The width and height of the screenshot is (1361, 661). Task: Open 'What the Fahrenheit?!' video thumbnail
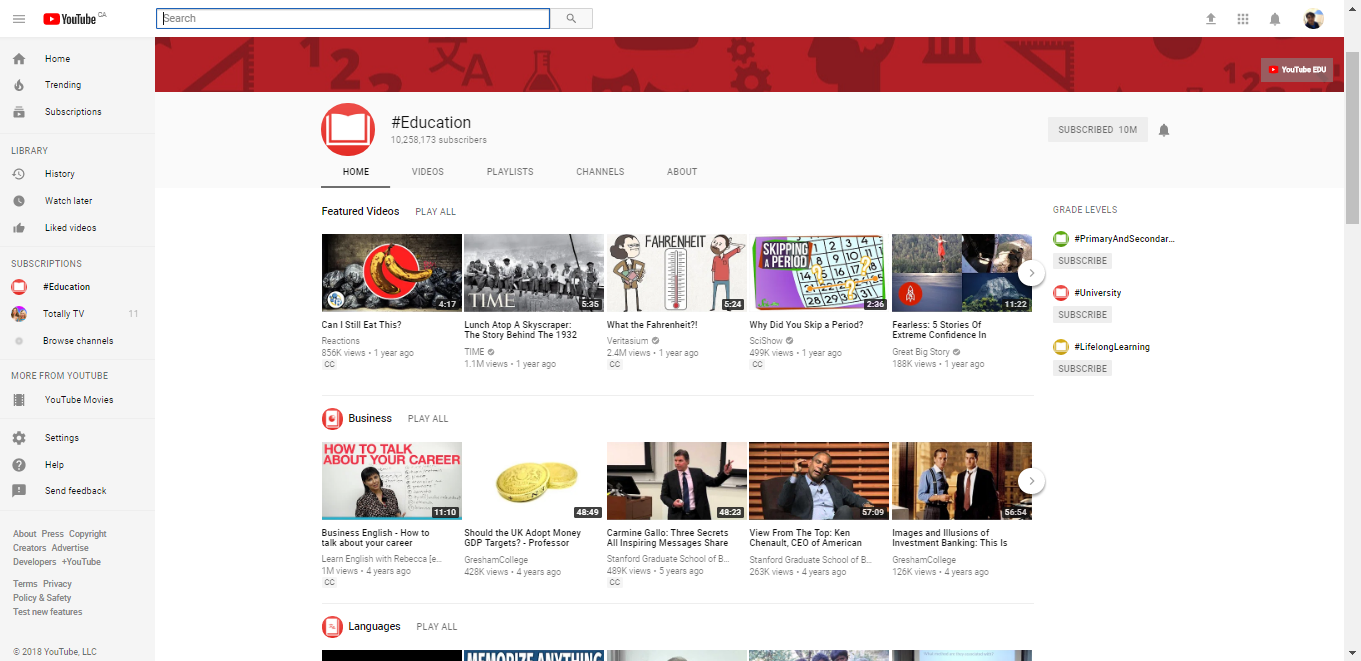[677, 273]
